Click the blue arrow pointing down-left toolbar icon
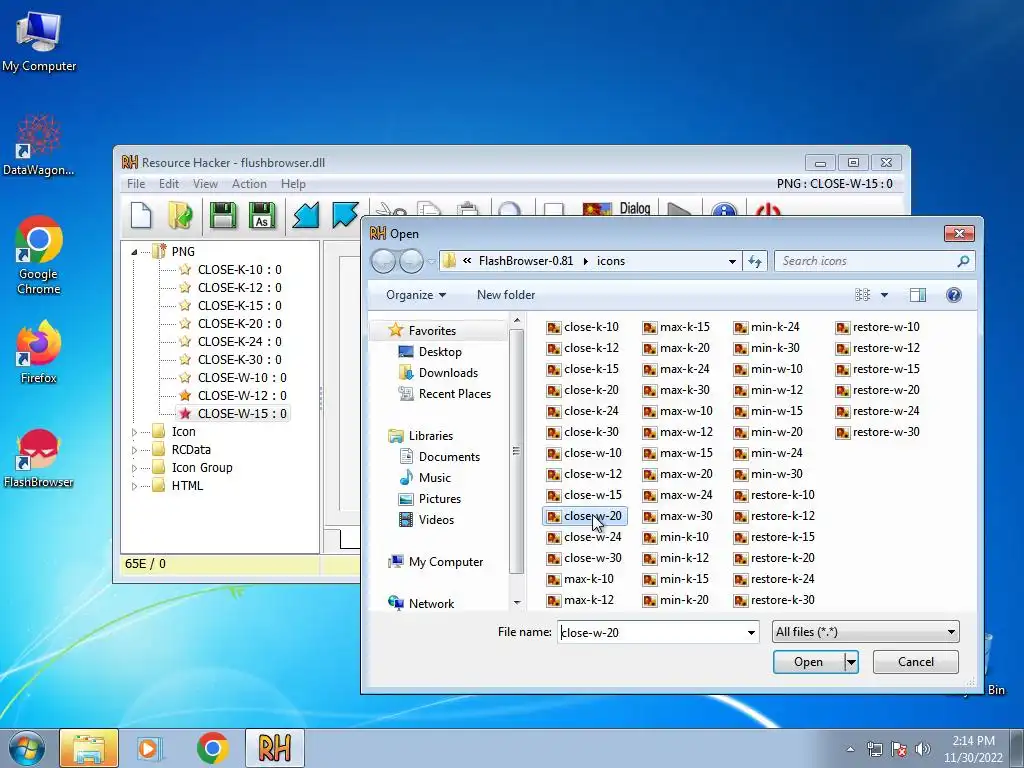Image resolution: width=1024 pixels, height=768 pixels. point(305,215)
